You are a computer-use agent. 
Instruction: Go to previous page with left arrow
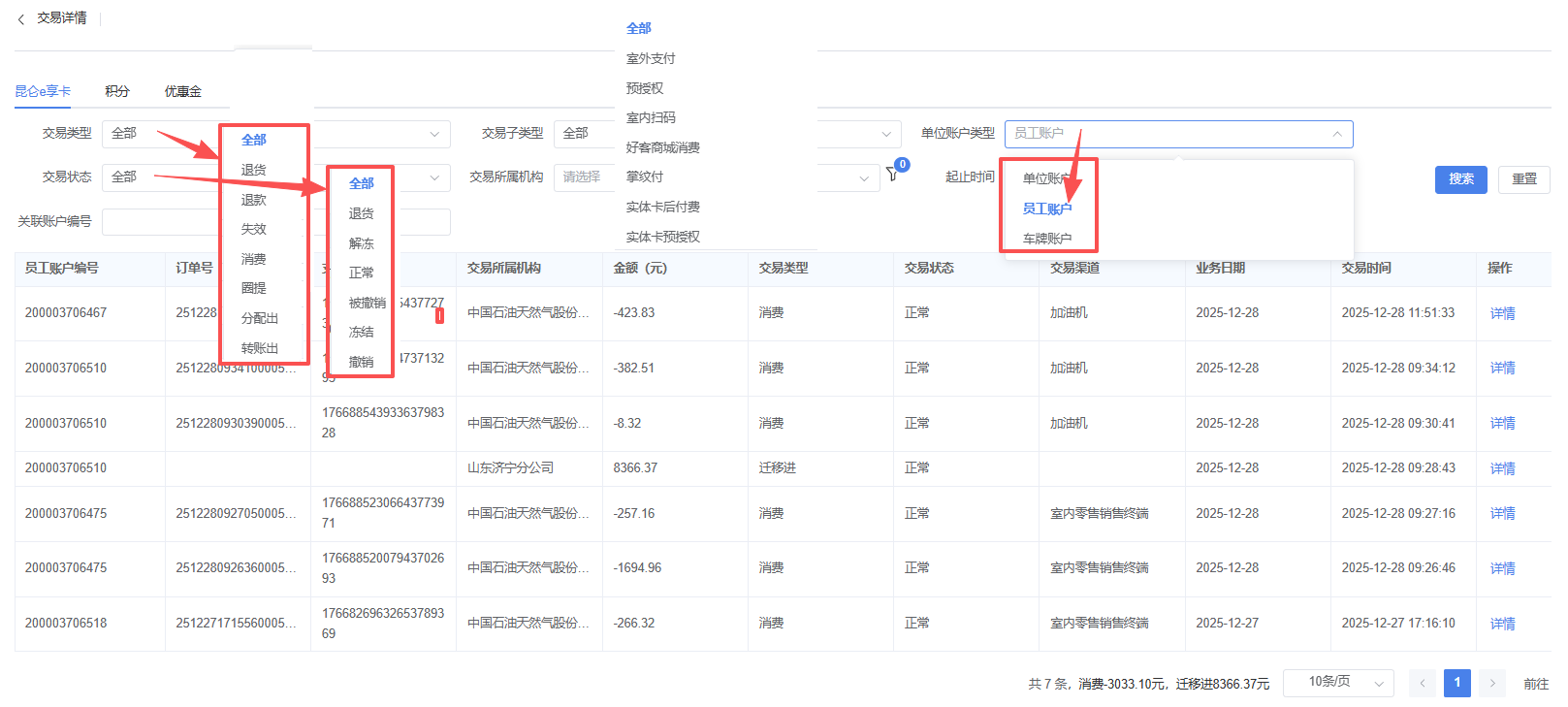click(x=1422, y=683)
